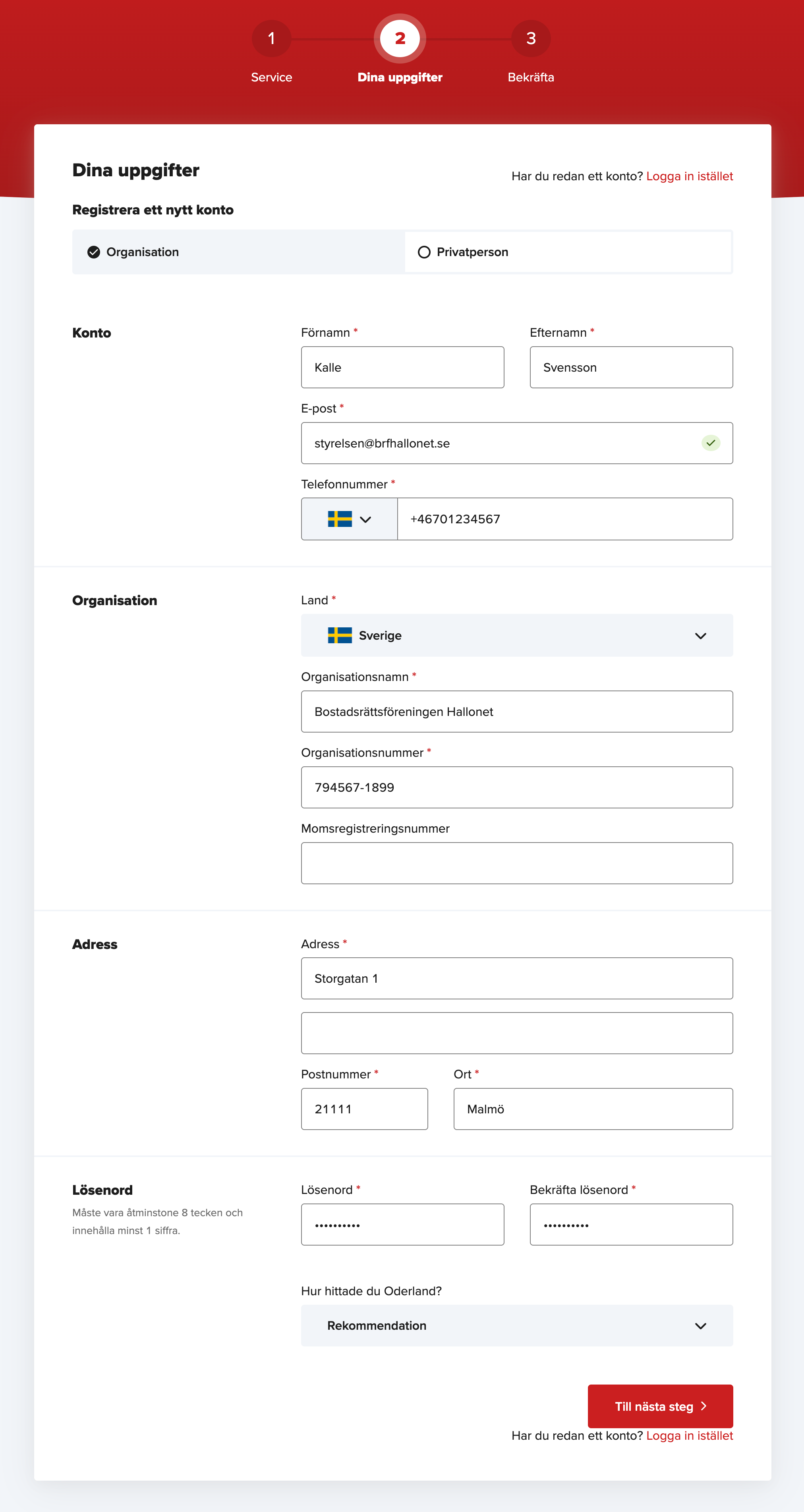Viewport: 804px width, 1512px height.
Task: Click the Momsregistreringsnummer input field
Action: [516, 864]
